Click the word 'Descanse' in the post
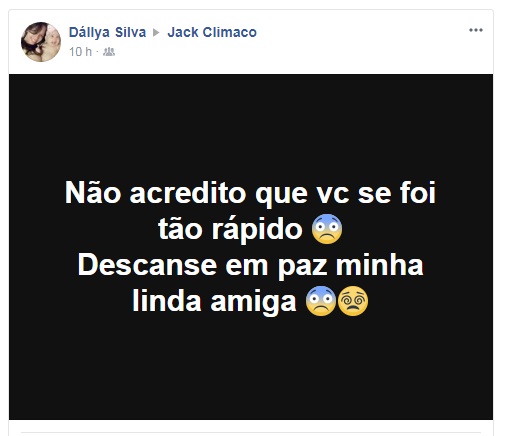The image size is (506, 436). 148,265
